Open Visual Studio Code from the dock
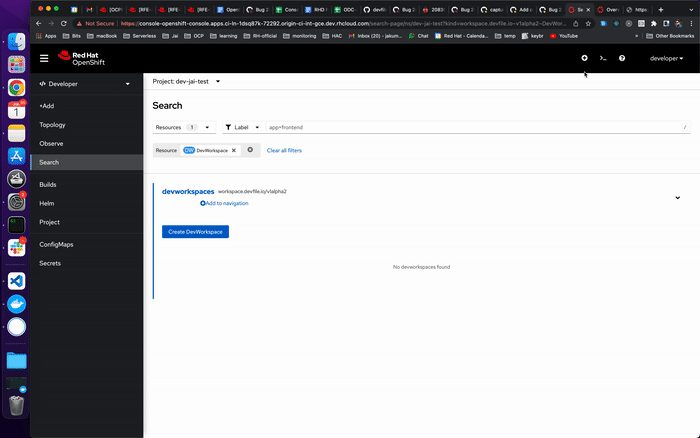This screenshot has width=700, height=438. (17, 281)
